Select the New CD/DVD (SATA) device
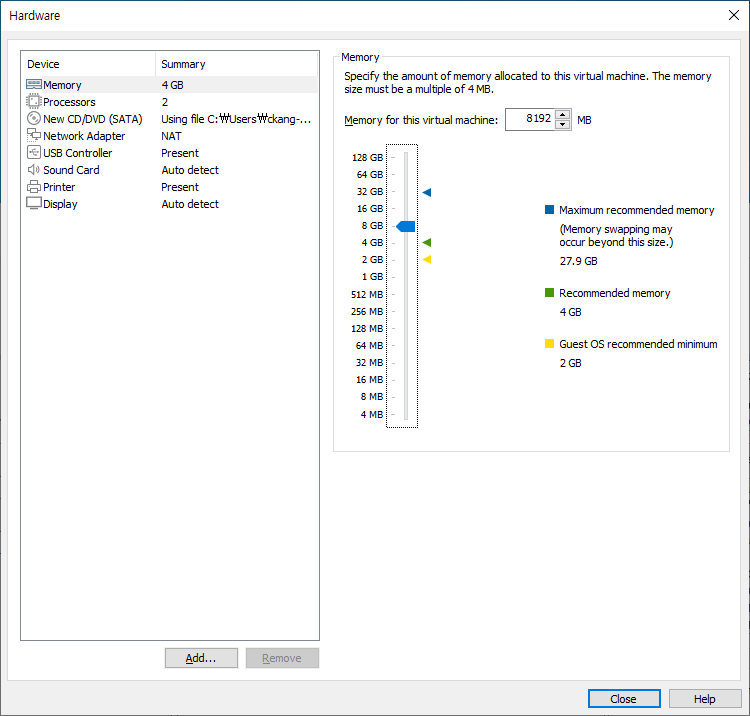Image resolution: width=750 pixels, height=716 pixels. point(171,119)
